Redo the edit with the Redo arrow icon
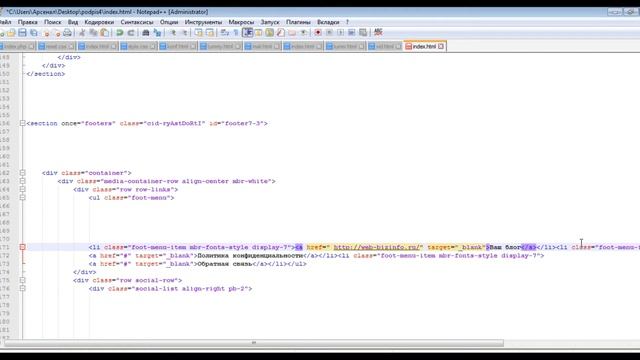Screen dimensions: 640x360 [x=131, y=33]
